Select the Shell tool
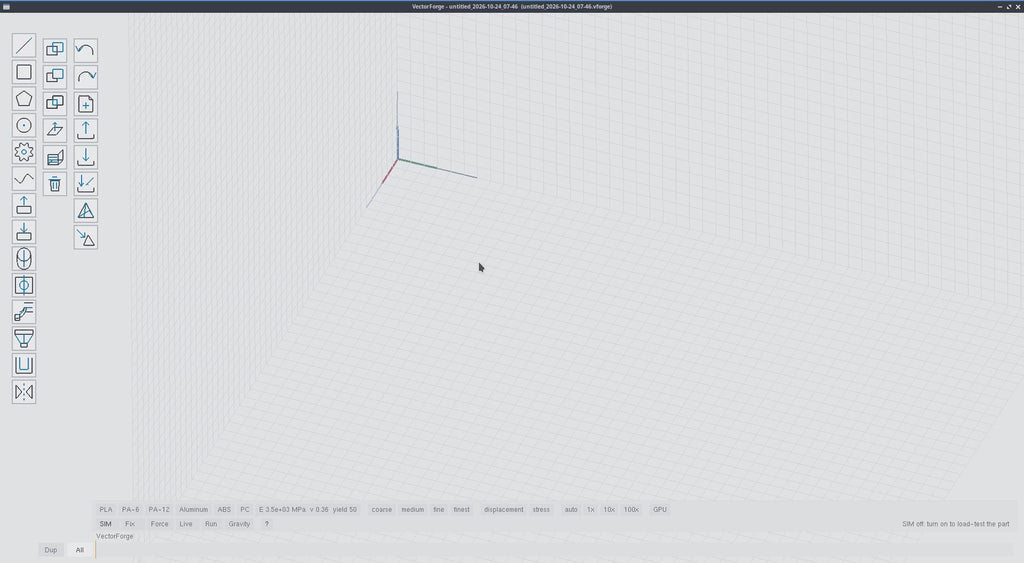The height and width of the screenshot is (563, 1024). pyautogui.click(x=24, y=366)
